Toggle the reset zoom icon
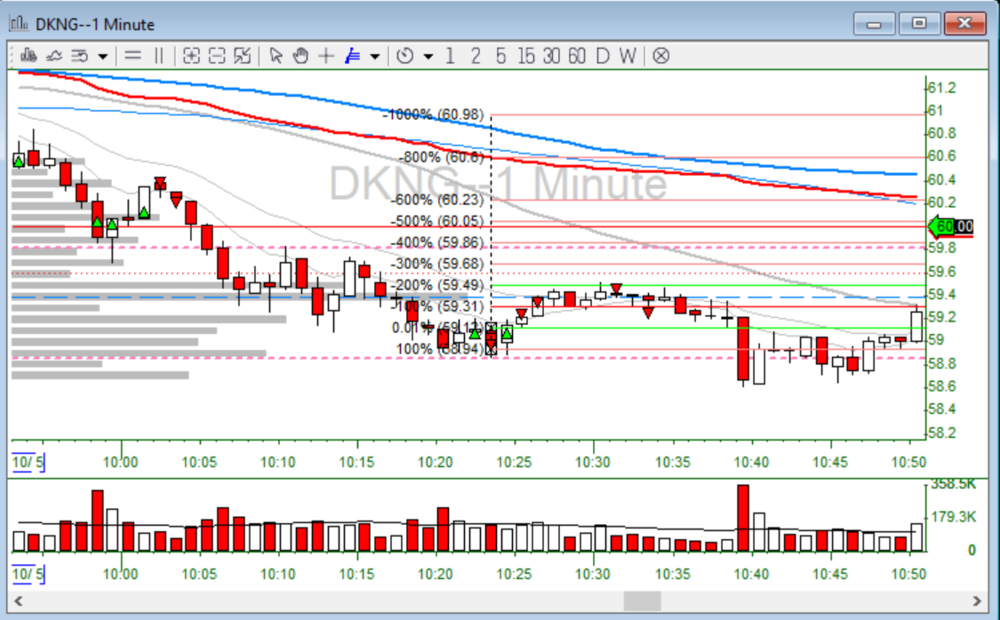This screenshot has height=620, width=1000. [x=241, y=56]
